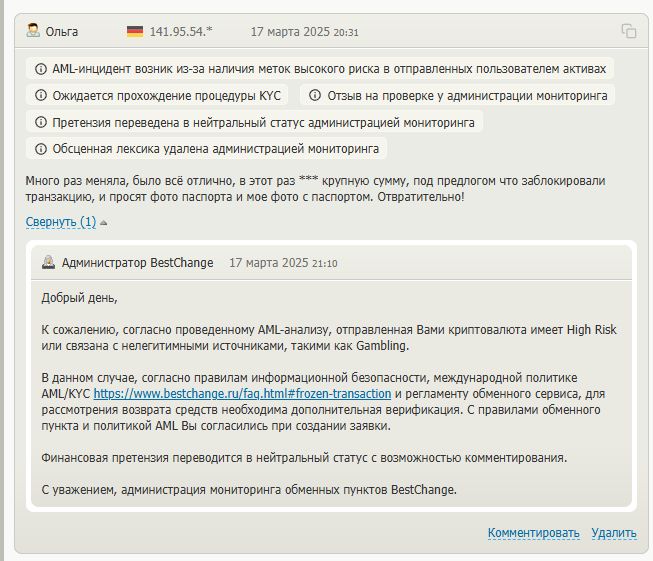Click the reviewer name Ольга
Viewport: 653px width, 561px height.
(62, 31)
